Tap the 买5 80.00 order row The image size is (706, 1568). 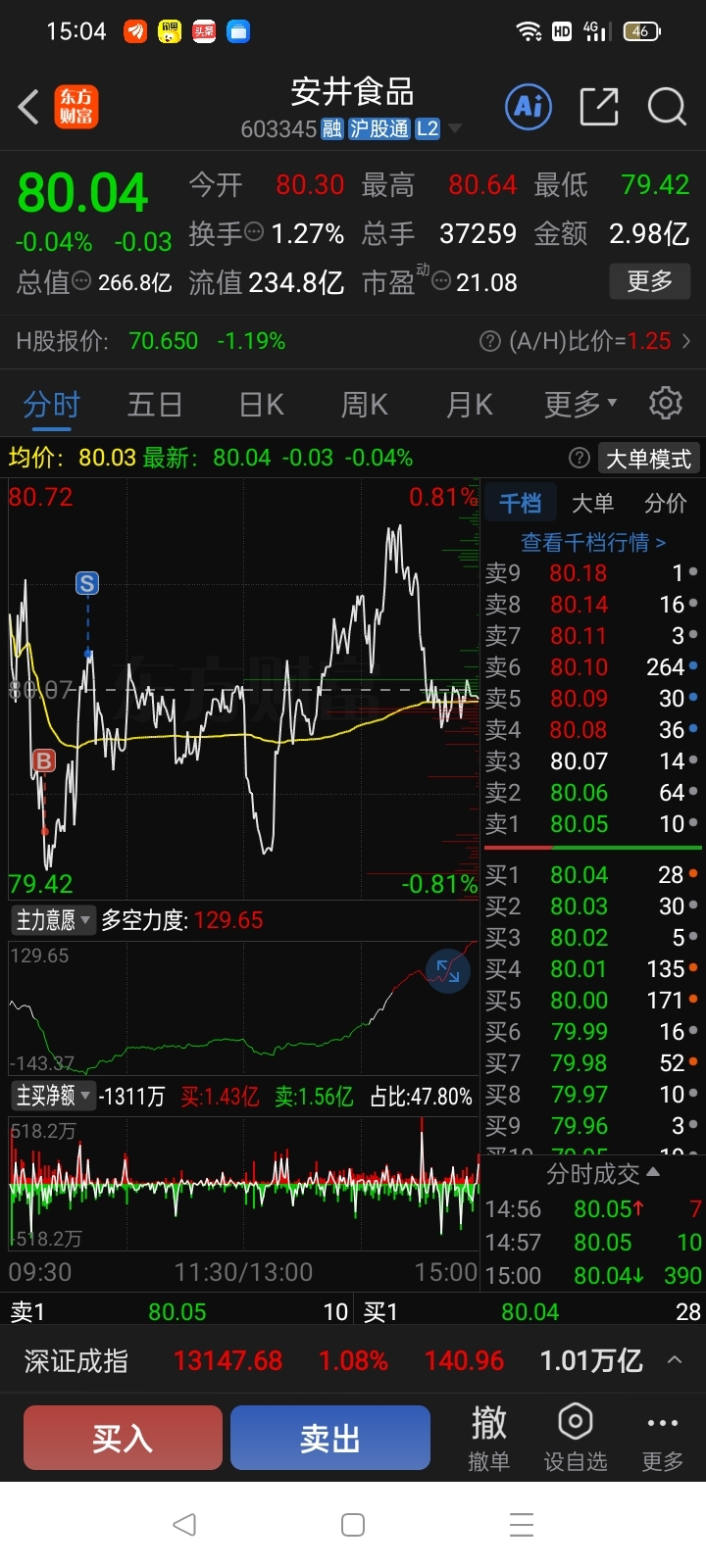coord(592,1001)
